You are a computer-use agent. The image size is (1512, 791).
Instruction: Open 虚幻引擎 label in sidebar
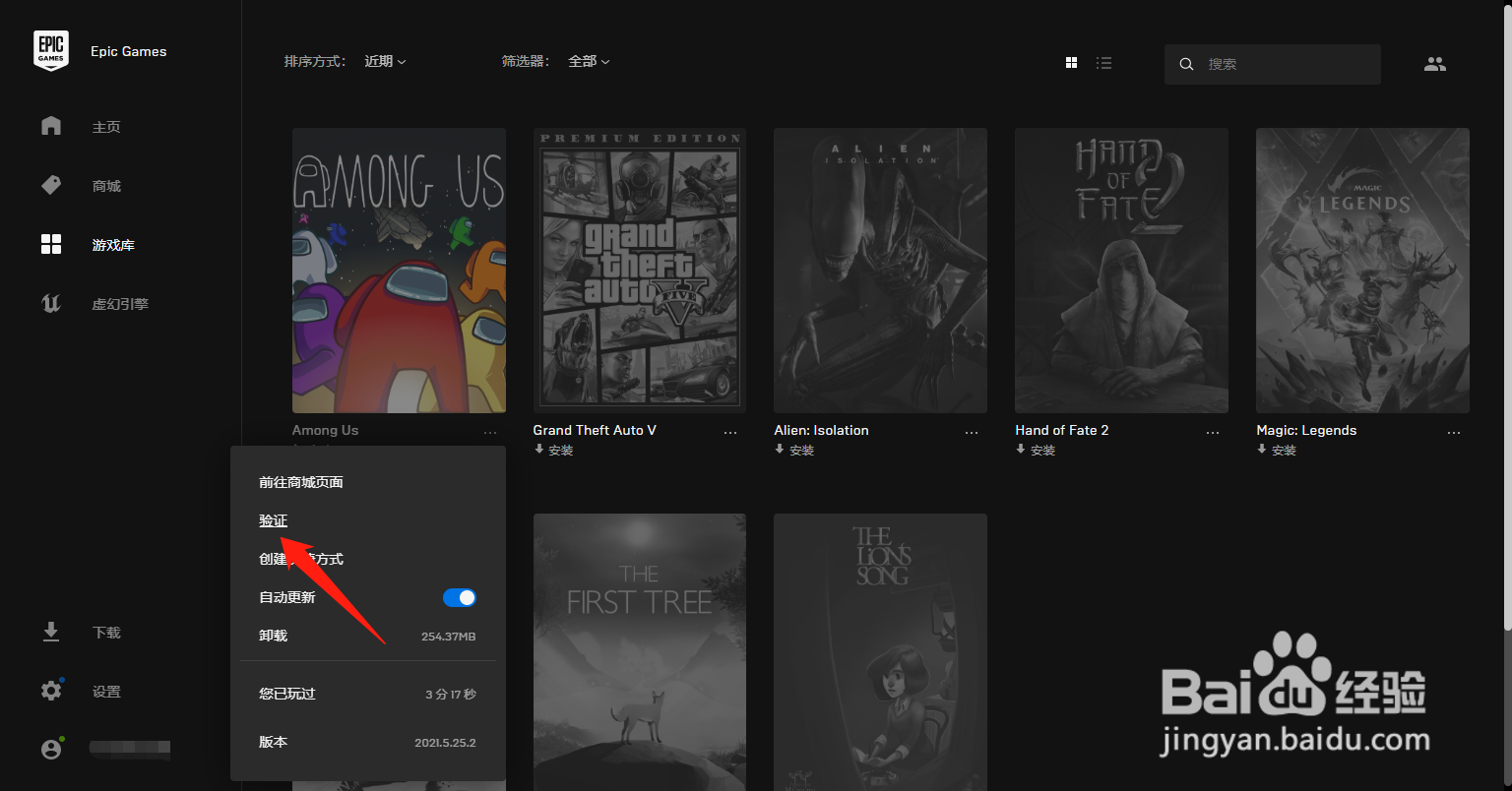(120, 304)
